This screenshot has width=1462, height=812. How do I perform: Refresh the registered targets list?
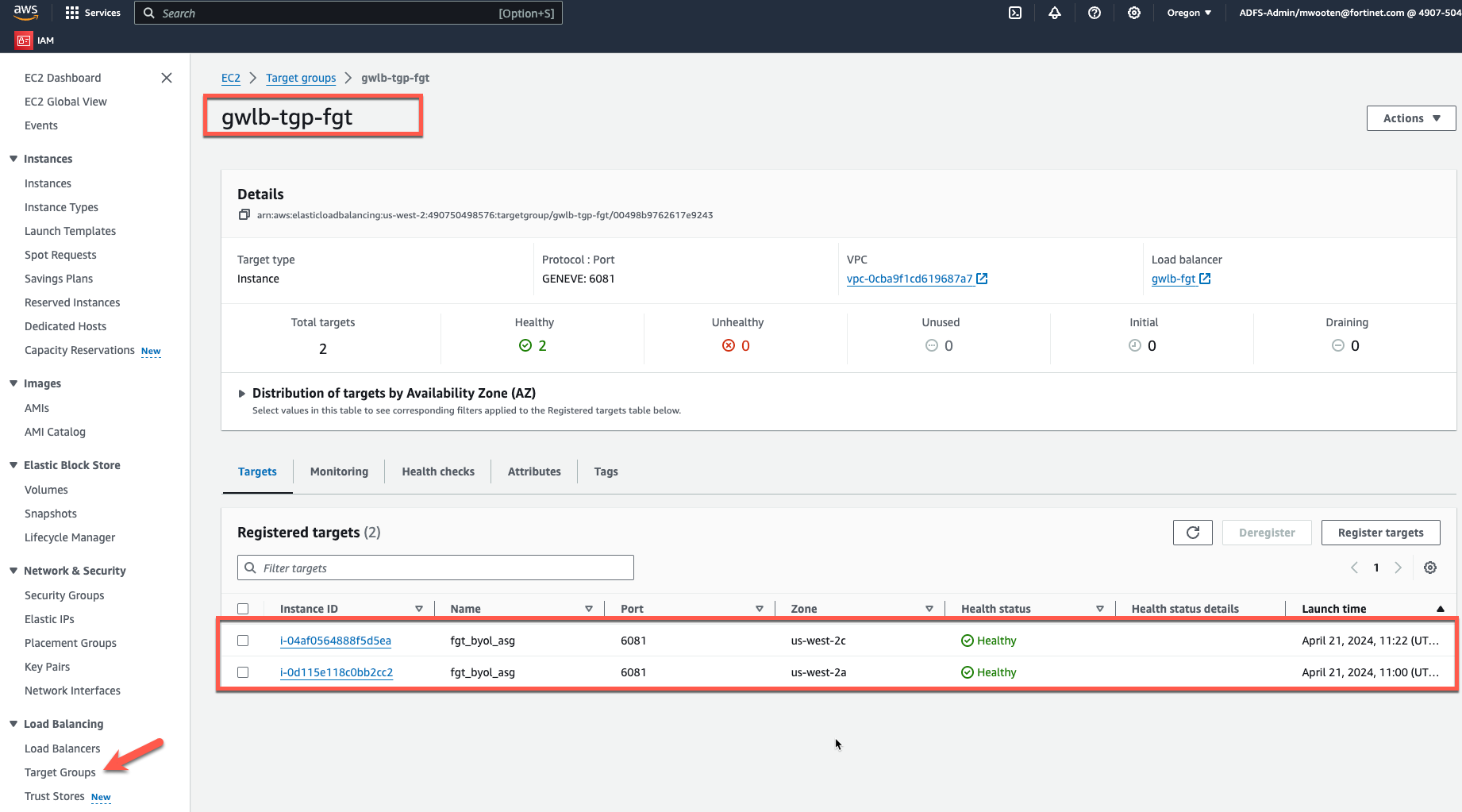click(x=1192, y=533)
